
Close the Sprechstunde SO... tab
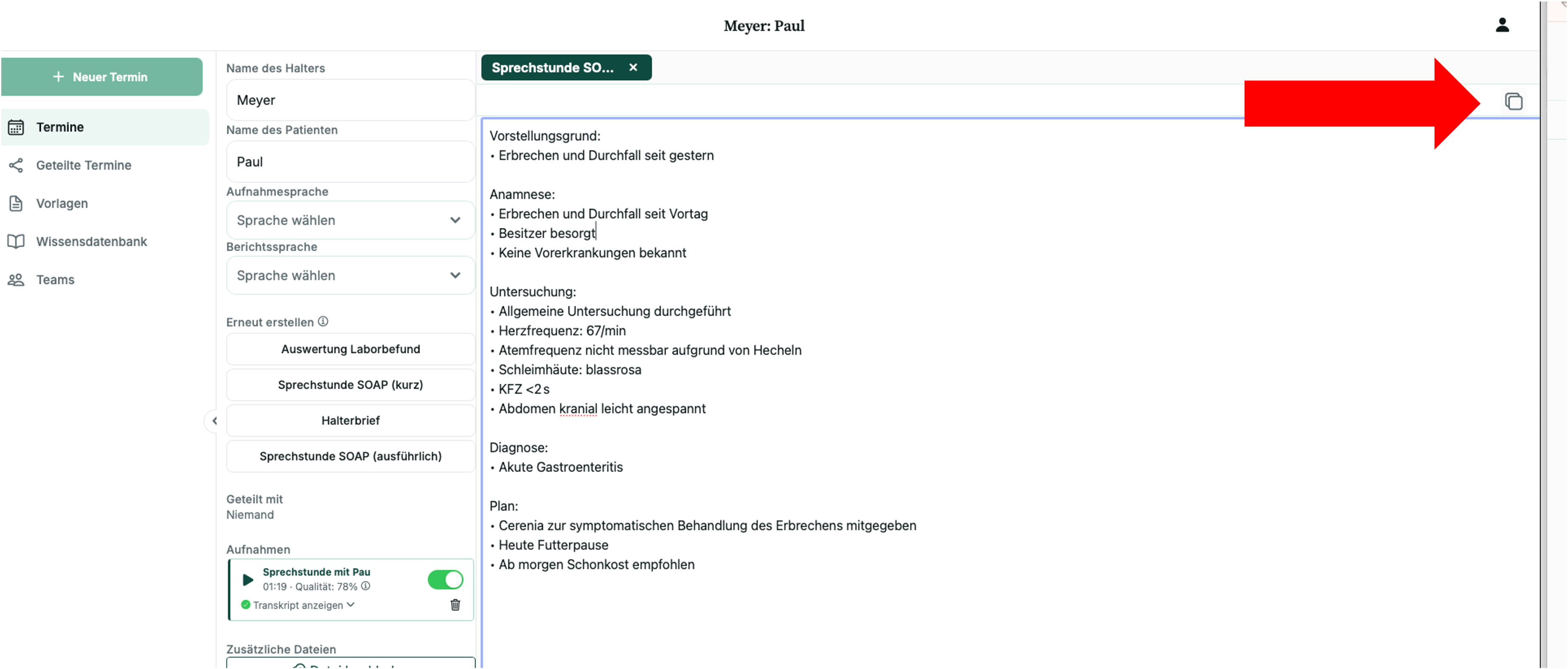coord(633,67)
